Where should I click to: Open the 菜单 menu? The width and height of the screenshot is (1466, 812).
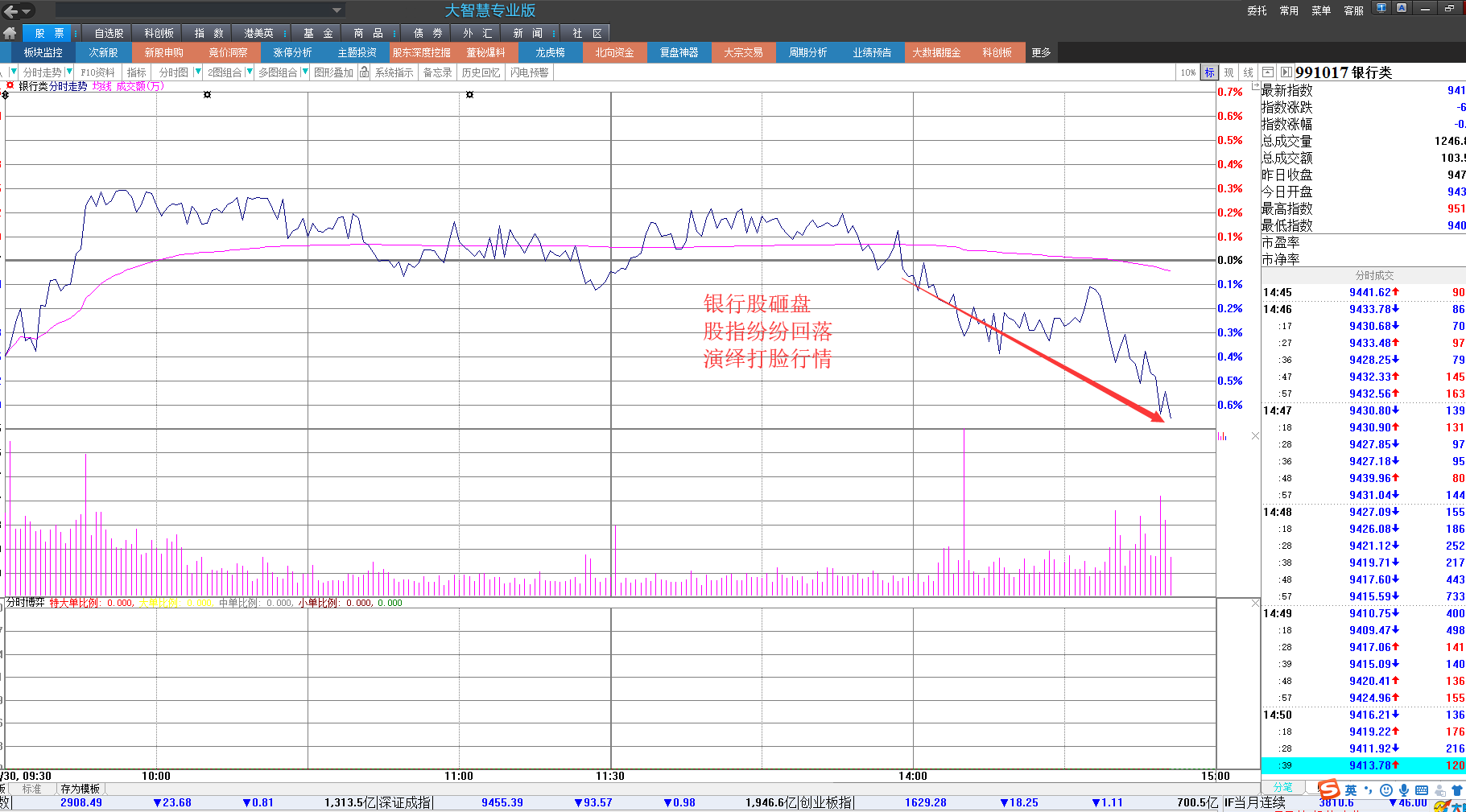point(1321,10)
